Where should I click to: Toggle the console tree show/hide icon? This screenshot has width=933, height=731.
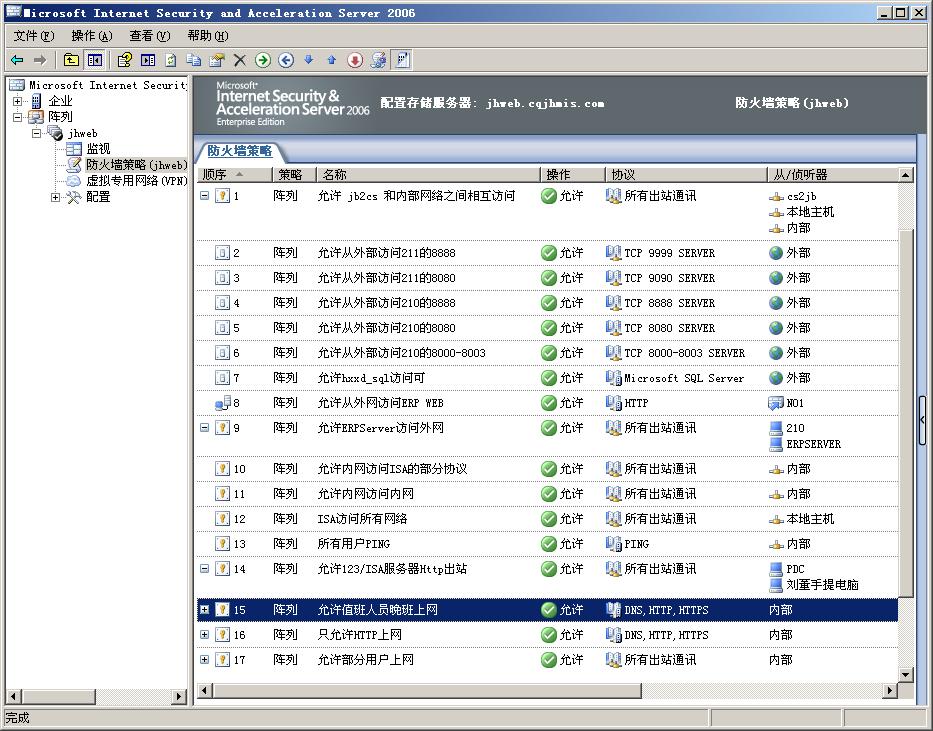[x=95, y=60]
